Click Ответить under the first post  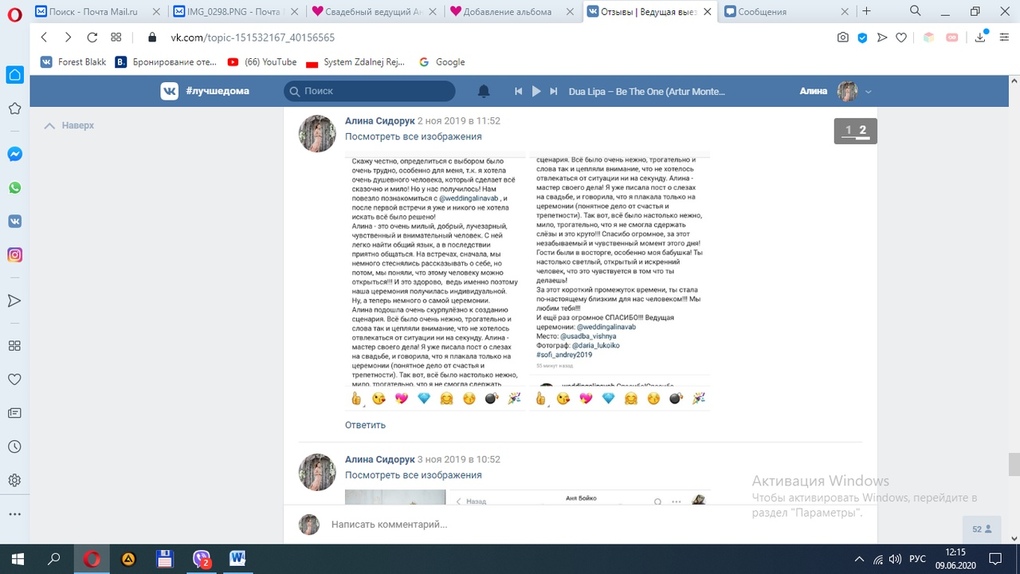(x=365, y=425)
